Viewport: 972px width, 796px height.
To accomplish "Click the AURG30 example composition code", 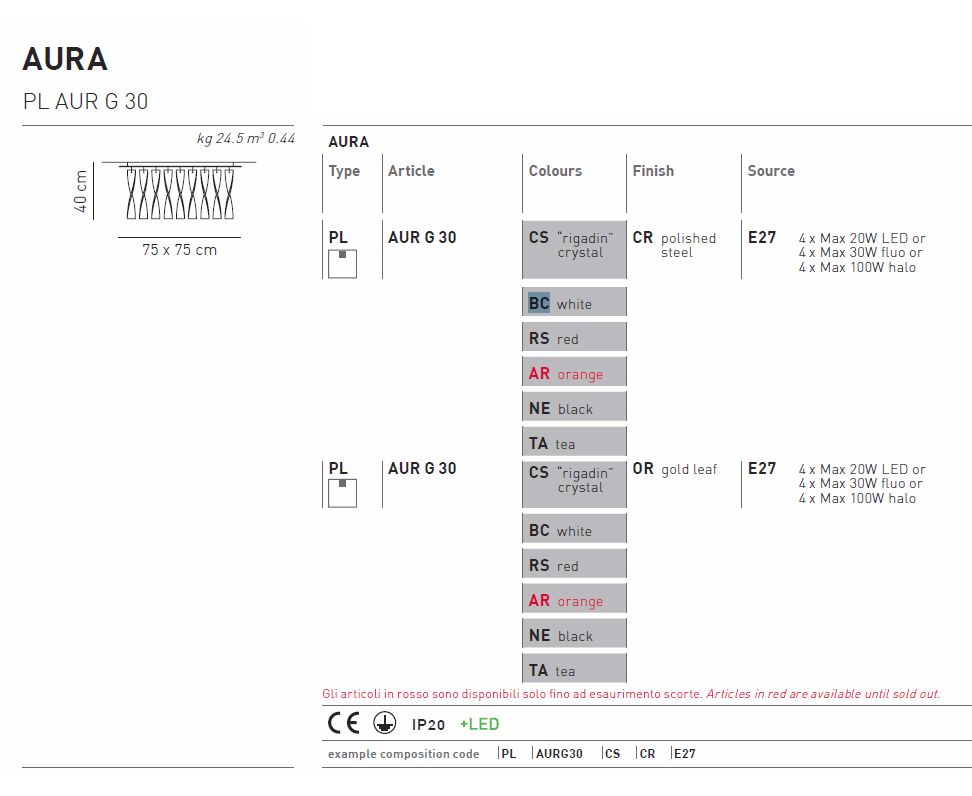I will pos(559,754).
